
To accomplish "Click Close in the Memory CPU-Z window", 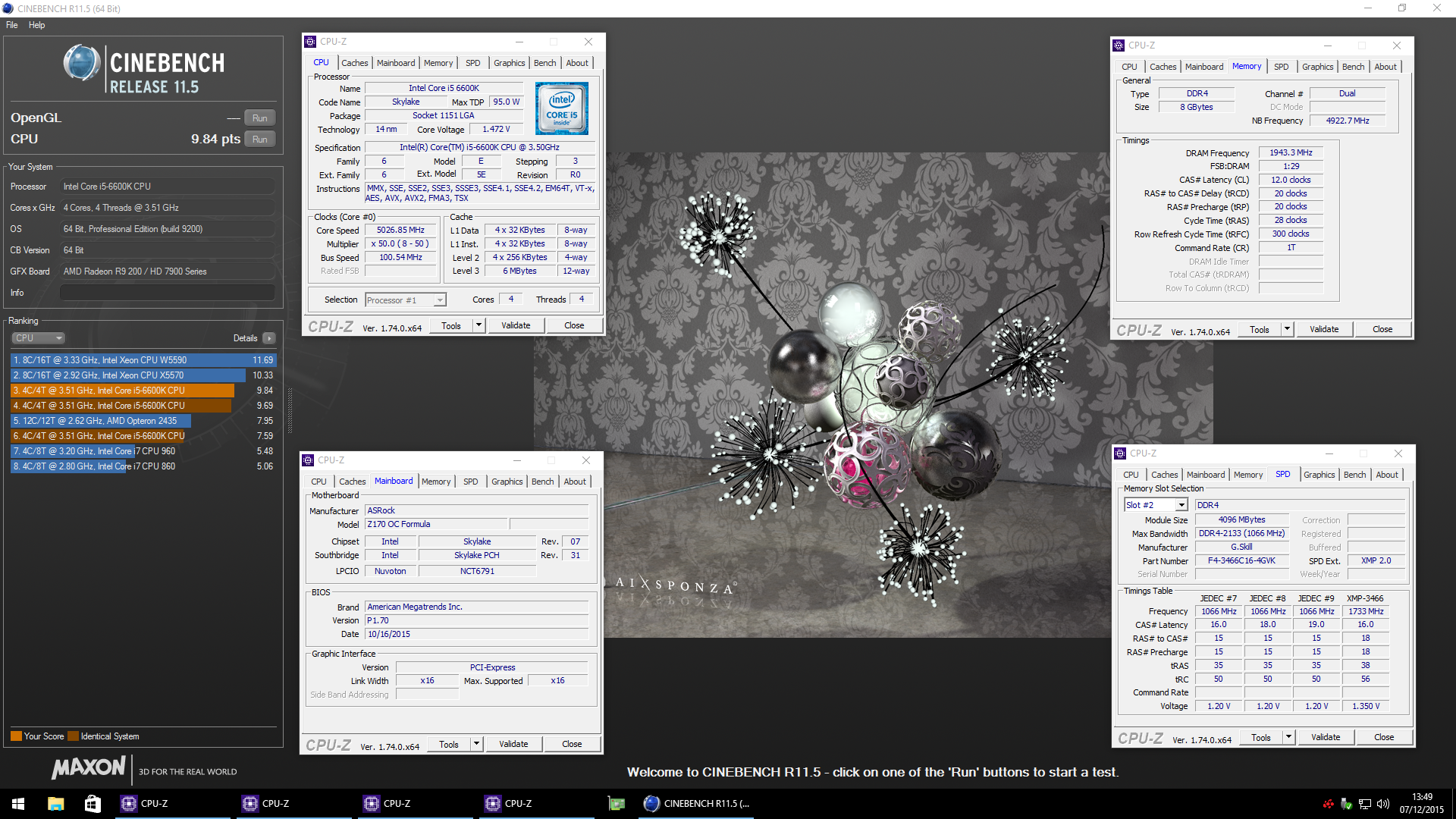I will pyautogui.click(x=1382, y=329).
